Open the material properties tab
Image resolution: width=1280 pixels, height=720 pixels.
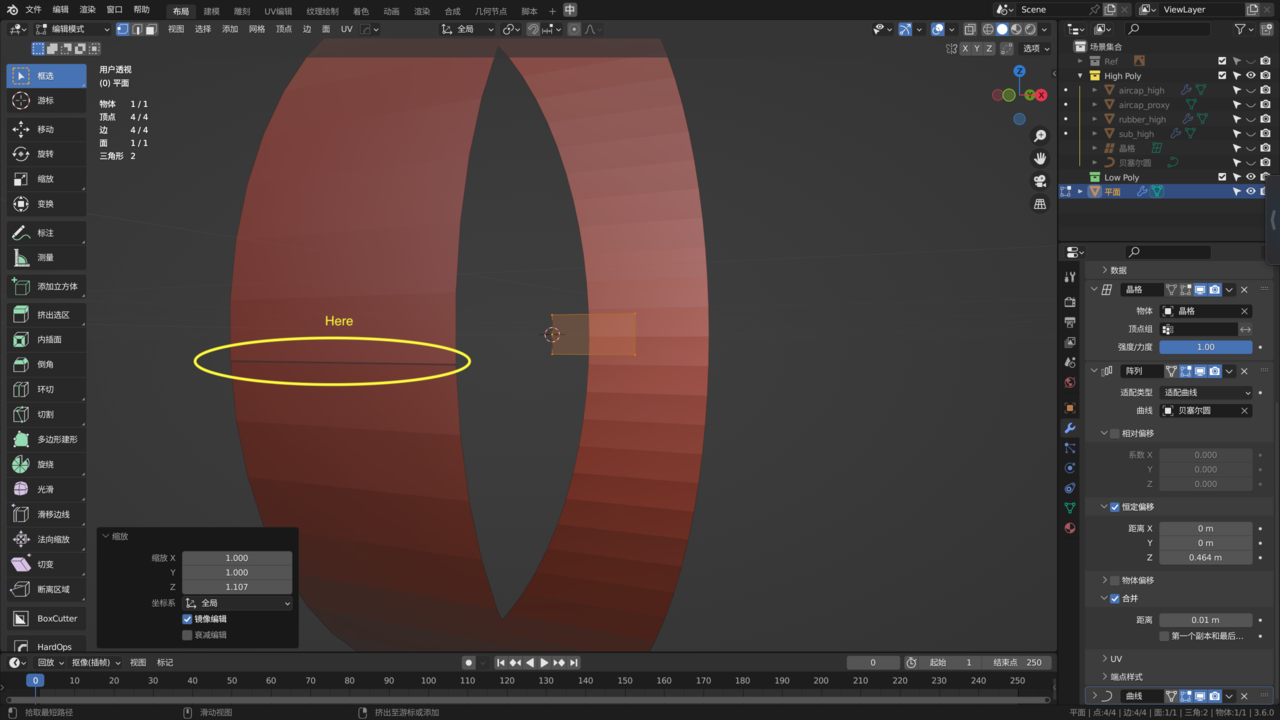[1070, 528]
